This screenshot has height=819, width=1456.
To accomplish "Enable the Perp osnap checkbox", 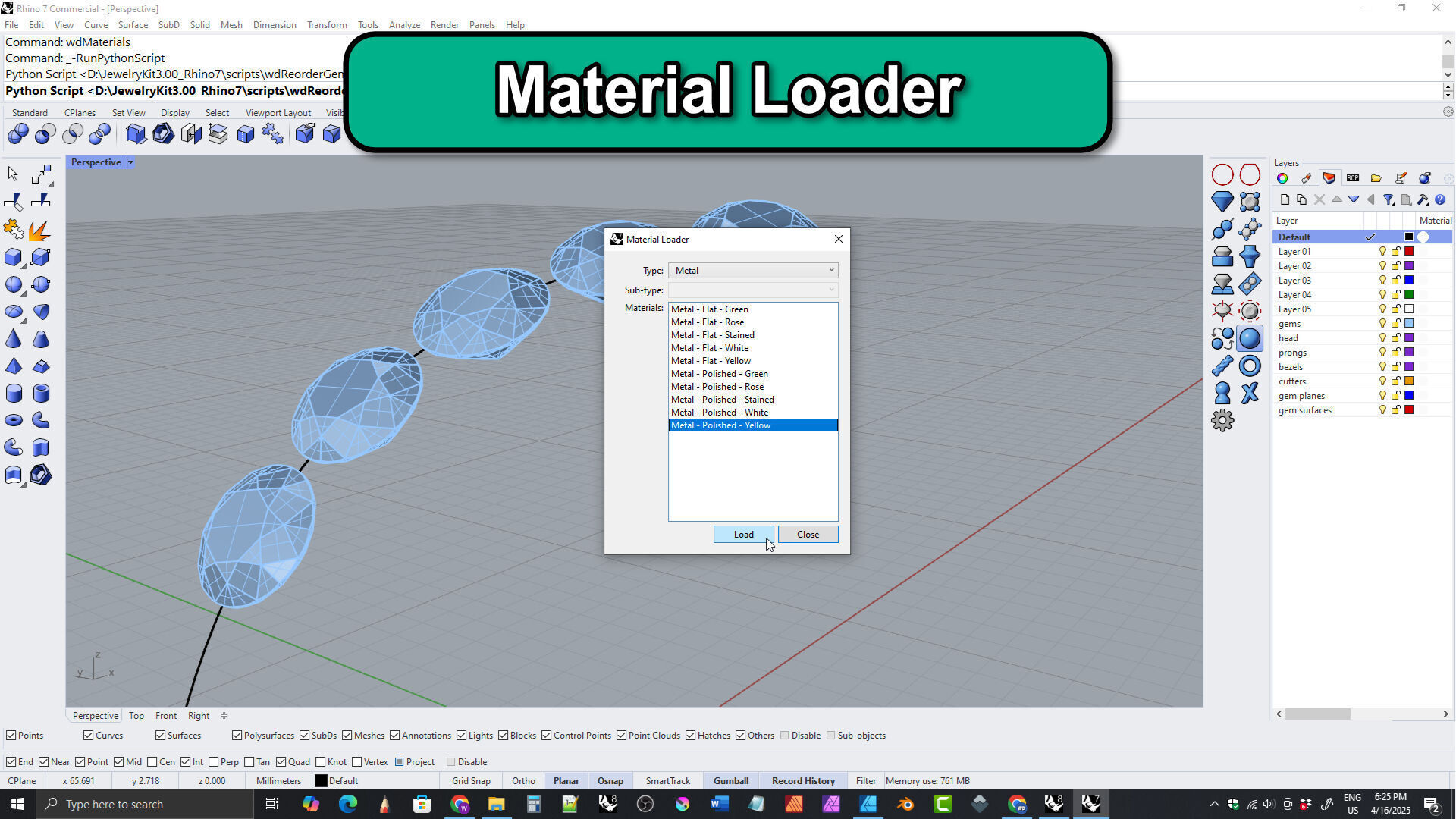I will pyautogui.click(x=214, y=762).
